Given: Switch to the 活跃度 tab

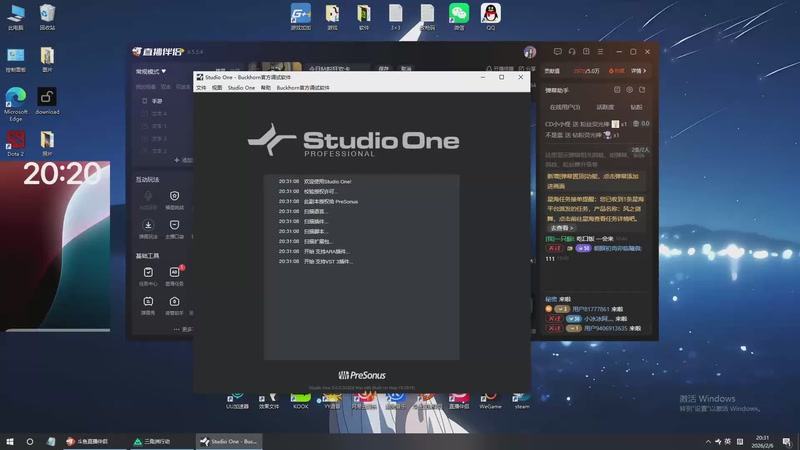Looking at the screenshot, I should (605, 107).
